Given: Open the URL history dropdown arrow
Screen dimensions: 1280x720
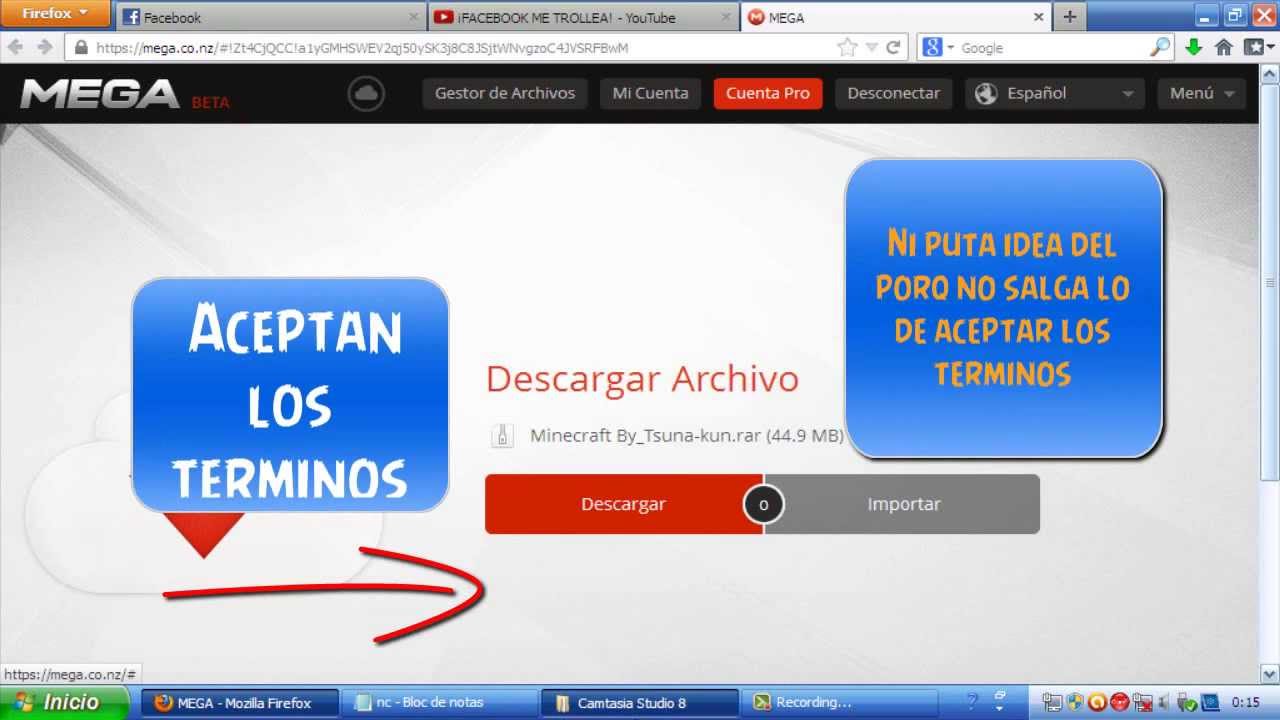Looking at the screenshot, I should [x=871, y=48].
